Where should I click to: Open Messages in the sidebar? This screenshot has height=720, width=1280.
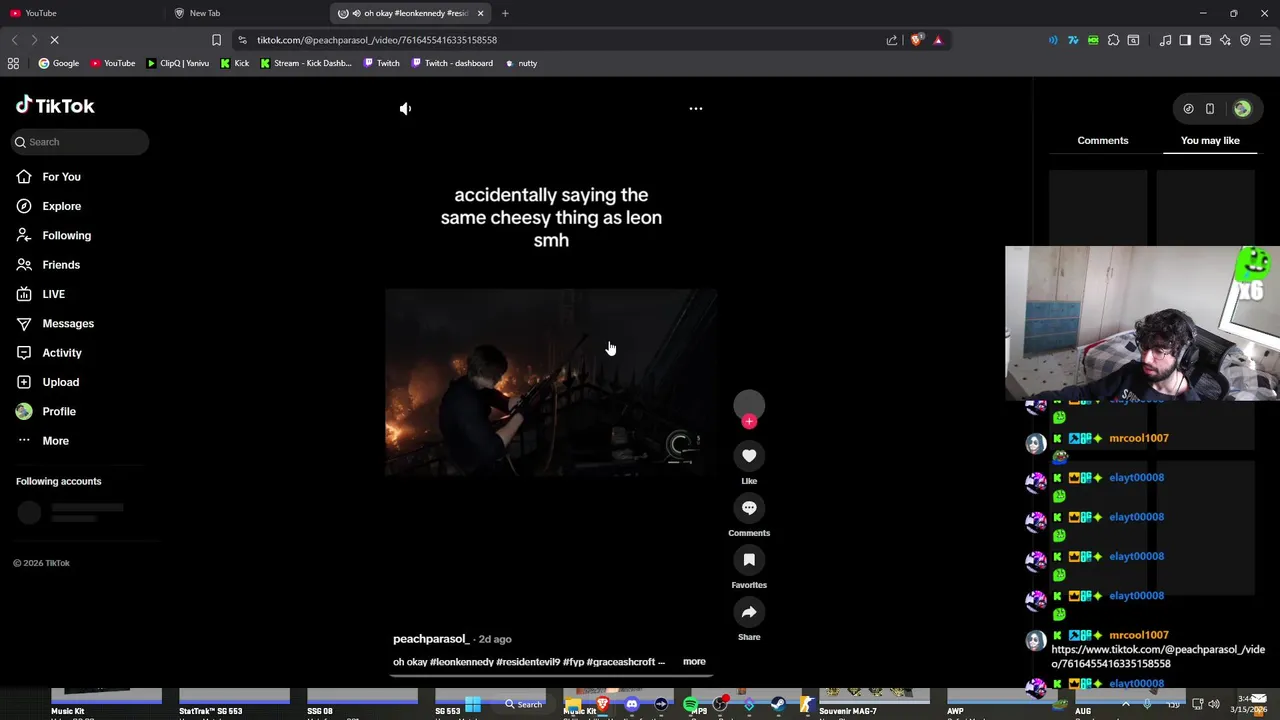click(x=55, y=324)
